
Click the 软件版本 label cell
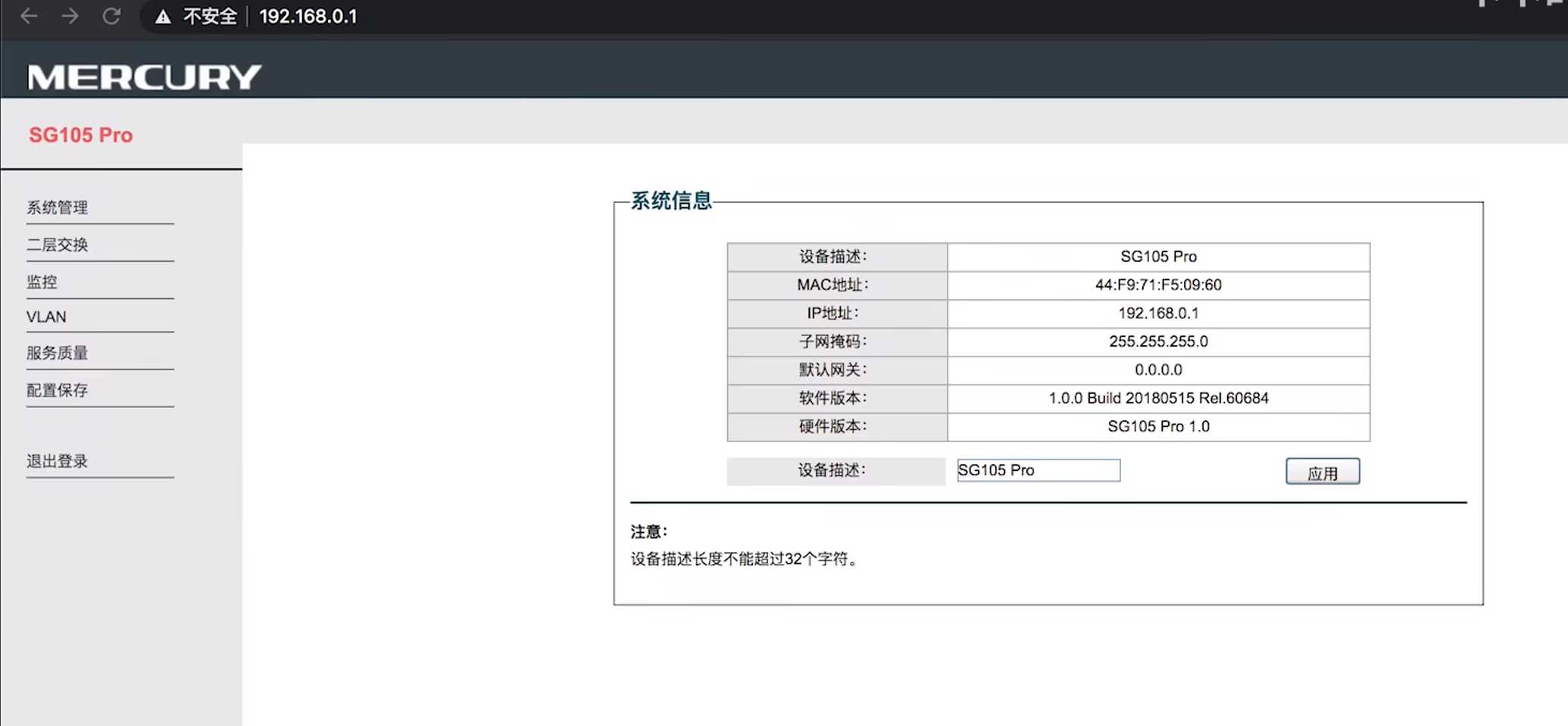[837, 398]
